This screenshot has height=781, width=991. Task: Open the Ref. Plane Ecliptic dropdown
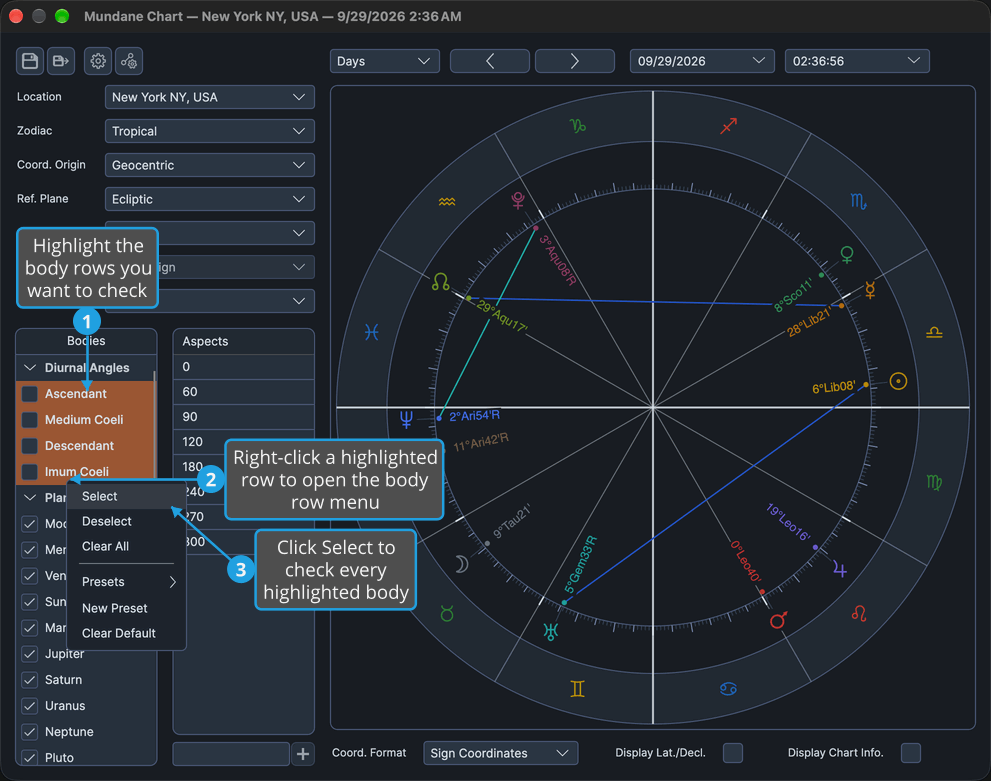click(x=210, y=199)
